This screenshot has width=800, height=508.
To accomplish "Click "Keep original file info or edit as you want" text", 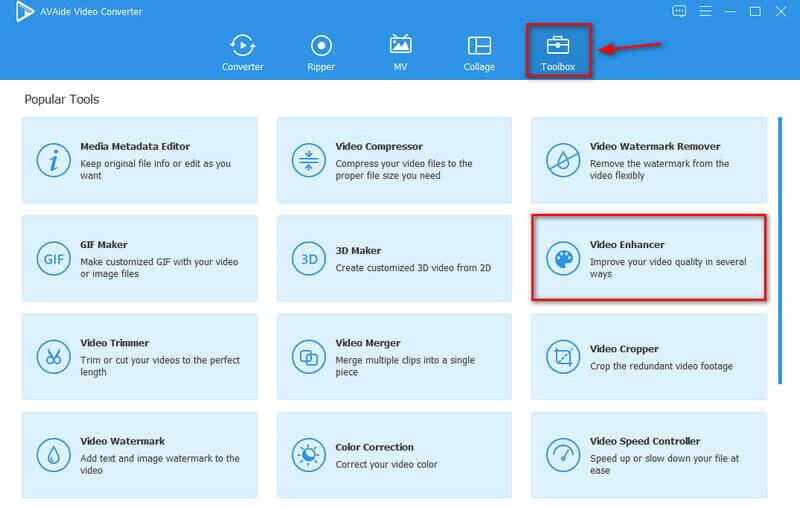I will [x=155, y=169].
